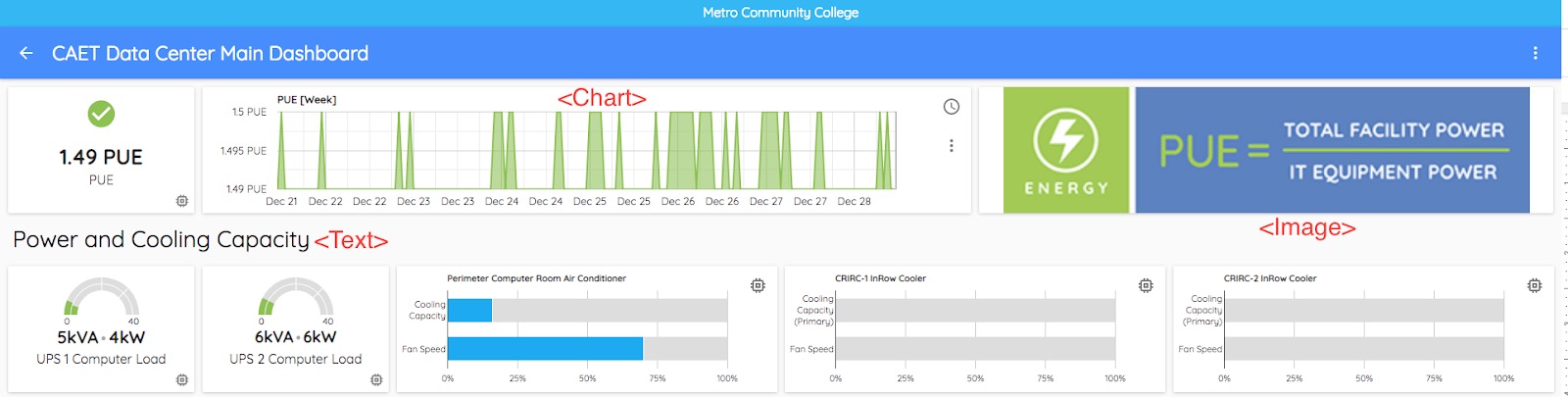
Task: Click the green check status icon
Action: [x=101, y=114]
